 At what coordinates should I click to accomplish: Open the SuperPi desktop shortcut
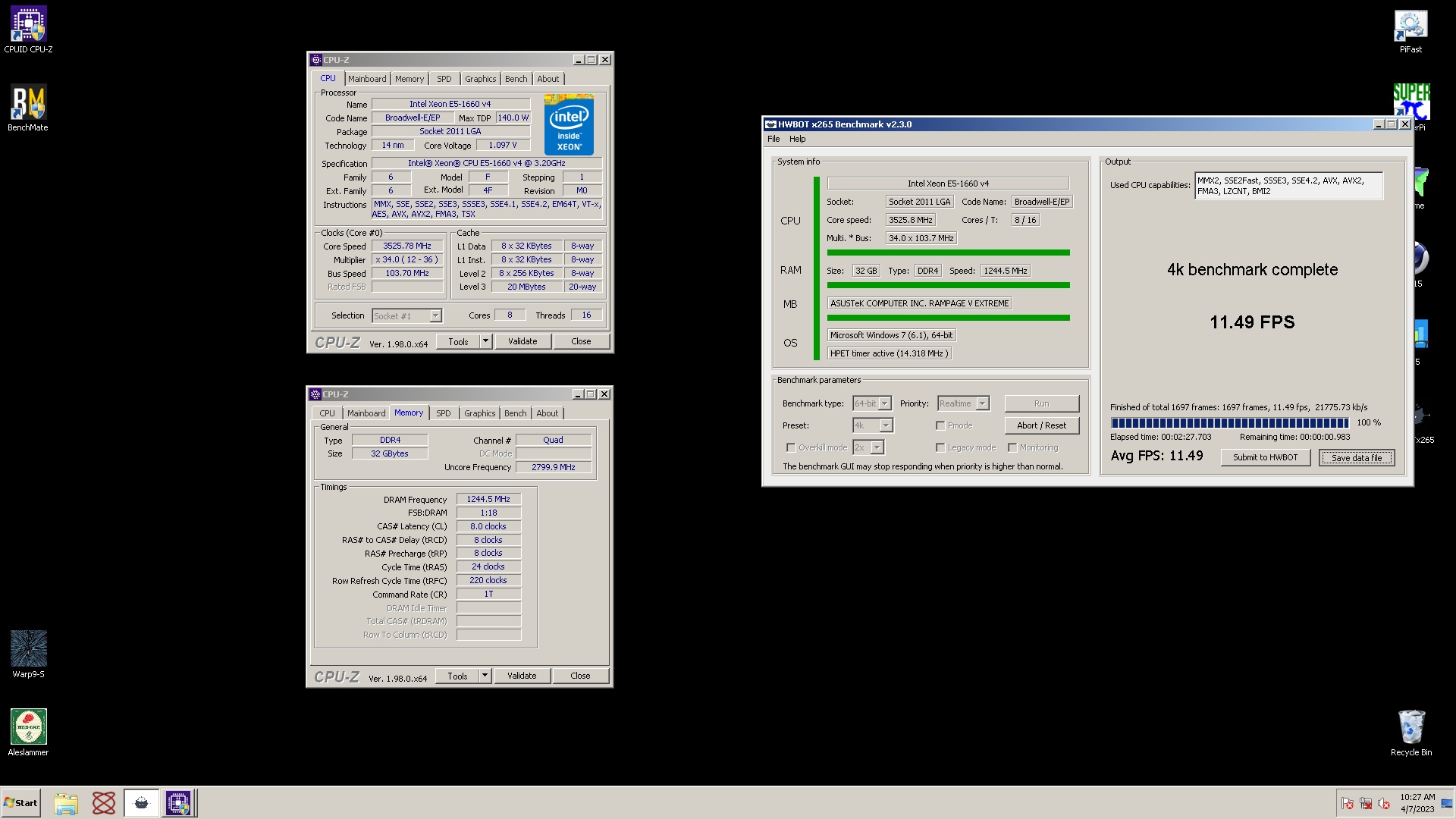pyautogui.click(x=1411, y=102)
